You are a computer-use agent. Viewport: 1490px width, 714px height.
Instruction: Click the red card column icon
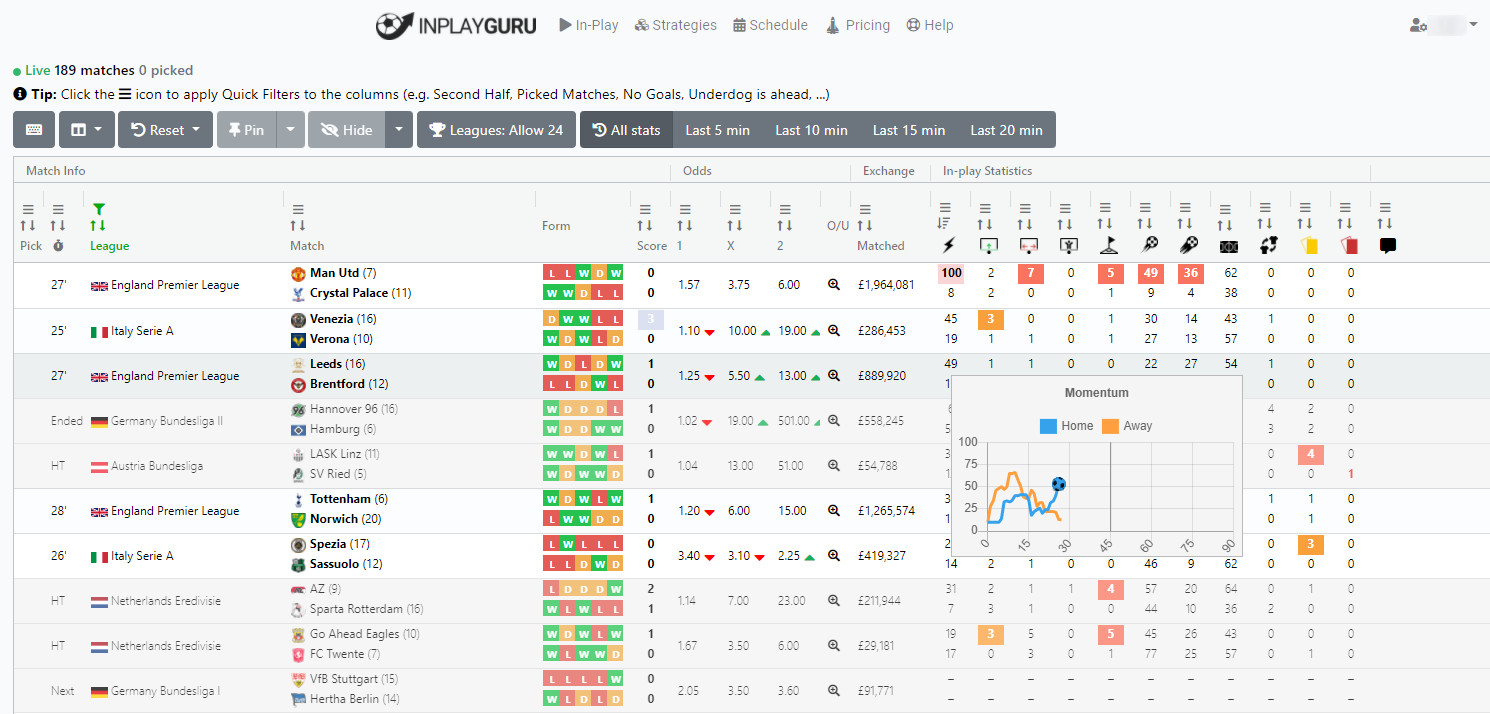1350,245
